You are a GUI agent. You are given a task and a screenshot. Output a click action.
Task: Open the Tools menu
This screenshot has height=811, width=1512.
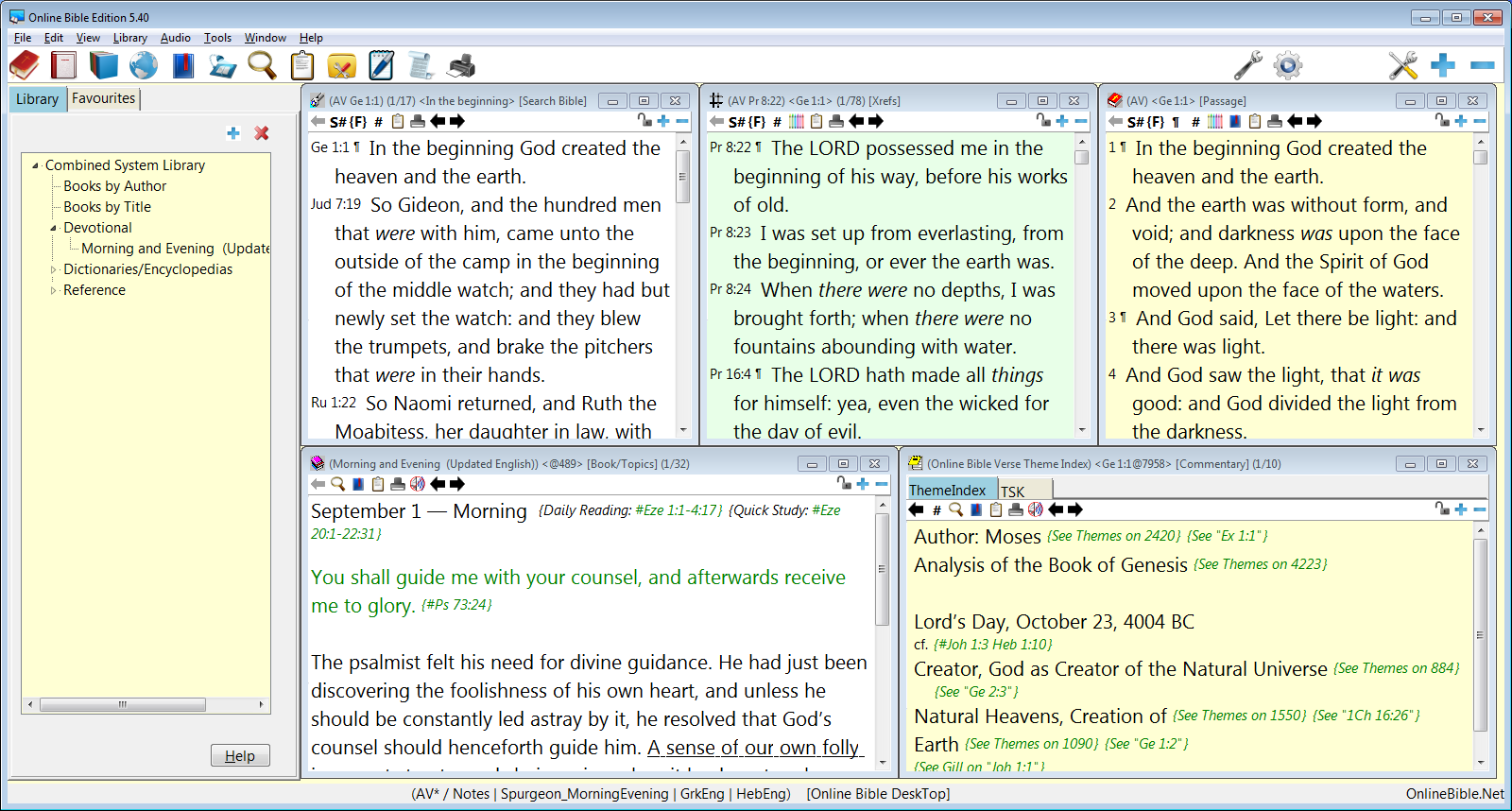217,38
